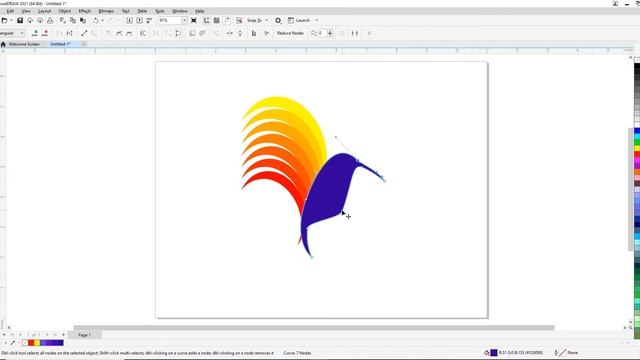Open the Bitmaps menu
The width and height of the screenshot is (640, 360).
(x=106, y=11)
